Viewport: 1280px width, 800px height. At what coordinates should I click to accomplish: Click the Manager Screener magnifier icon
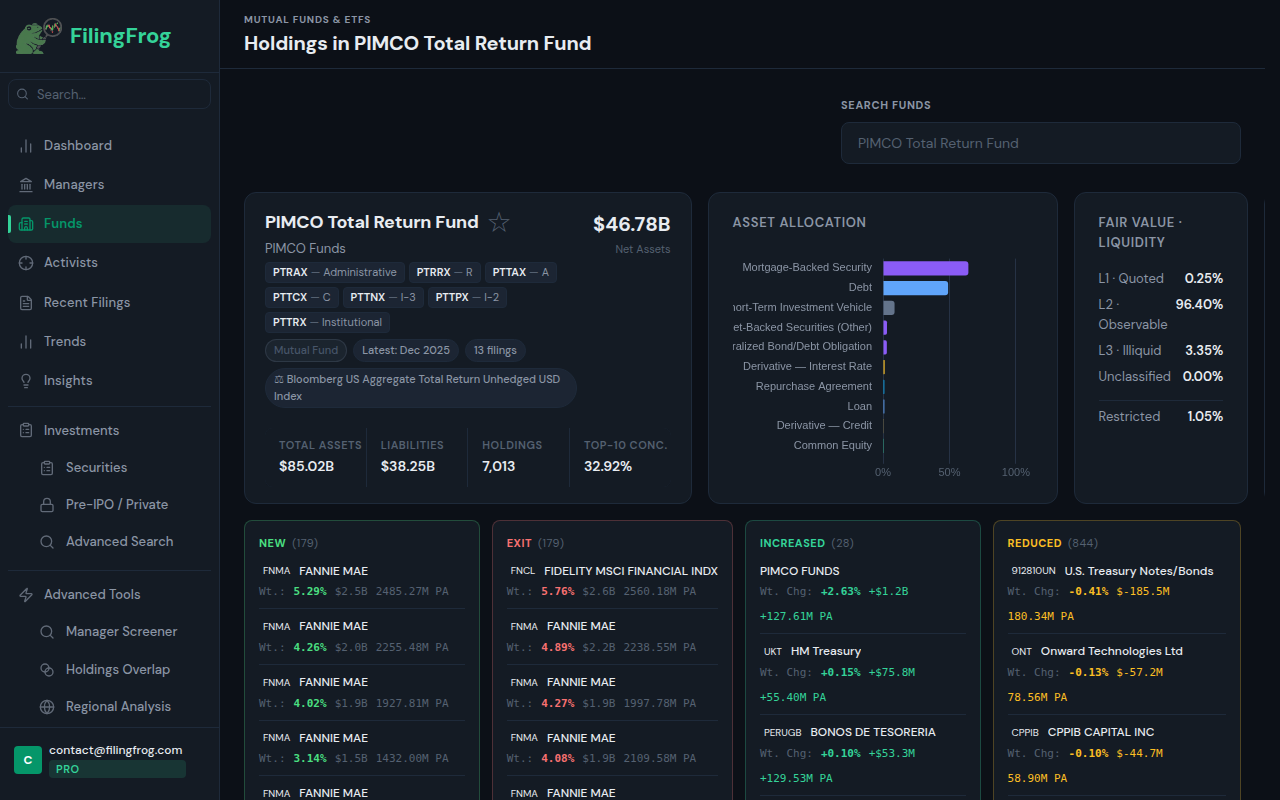pyautogui.click(x=46, y=631)
